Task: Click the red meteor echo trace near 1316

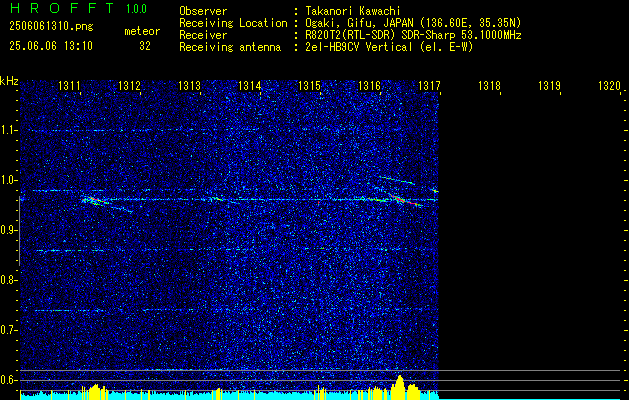Action: 405,201
